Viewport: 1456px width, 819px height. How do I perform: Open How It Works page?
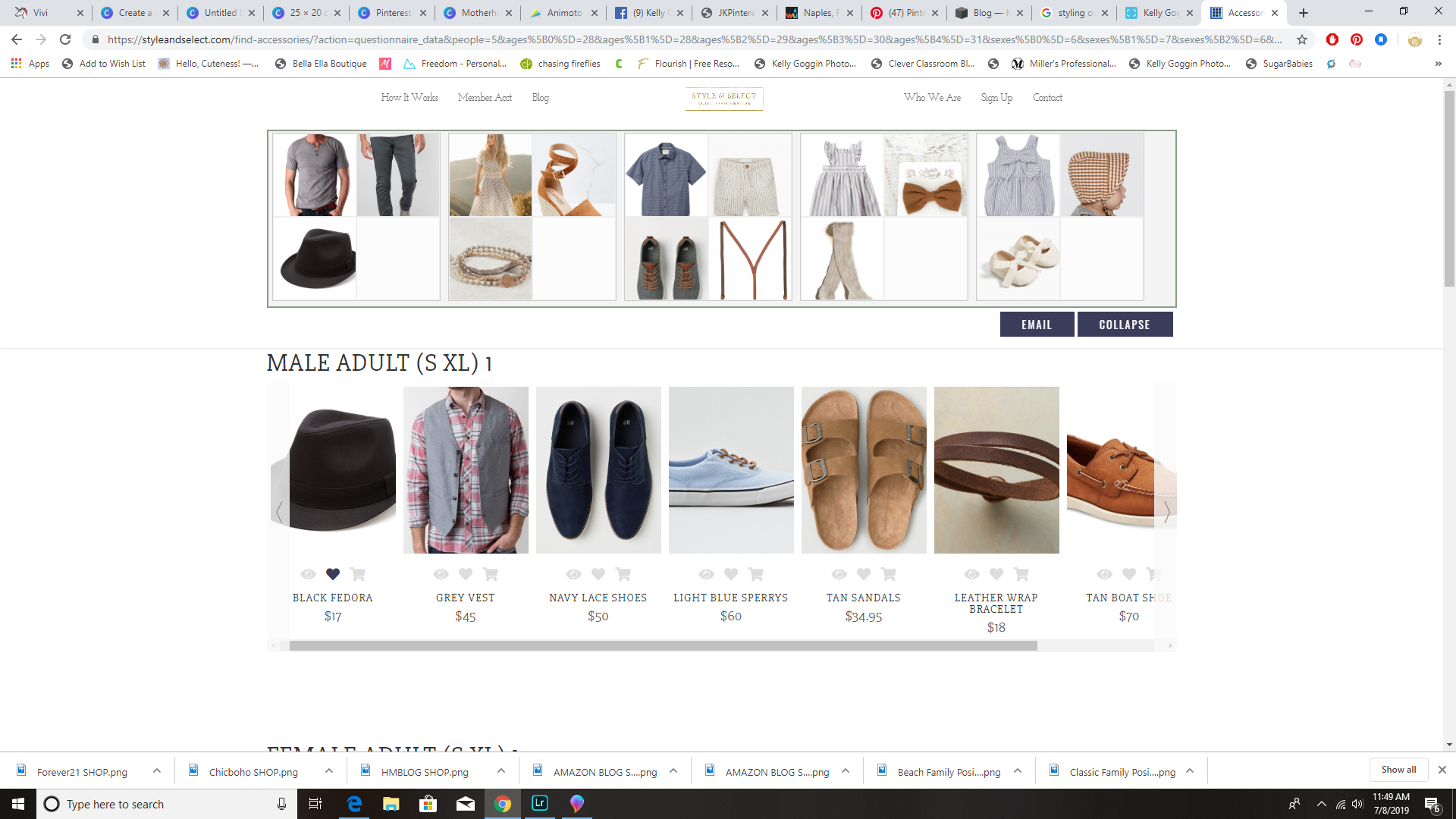409,98
